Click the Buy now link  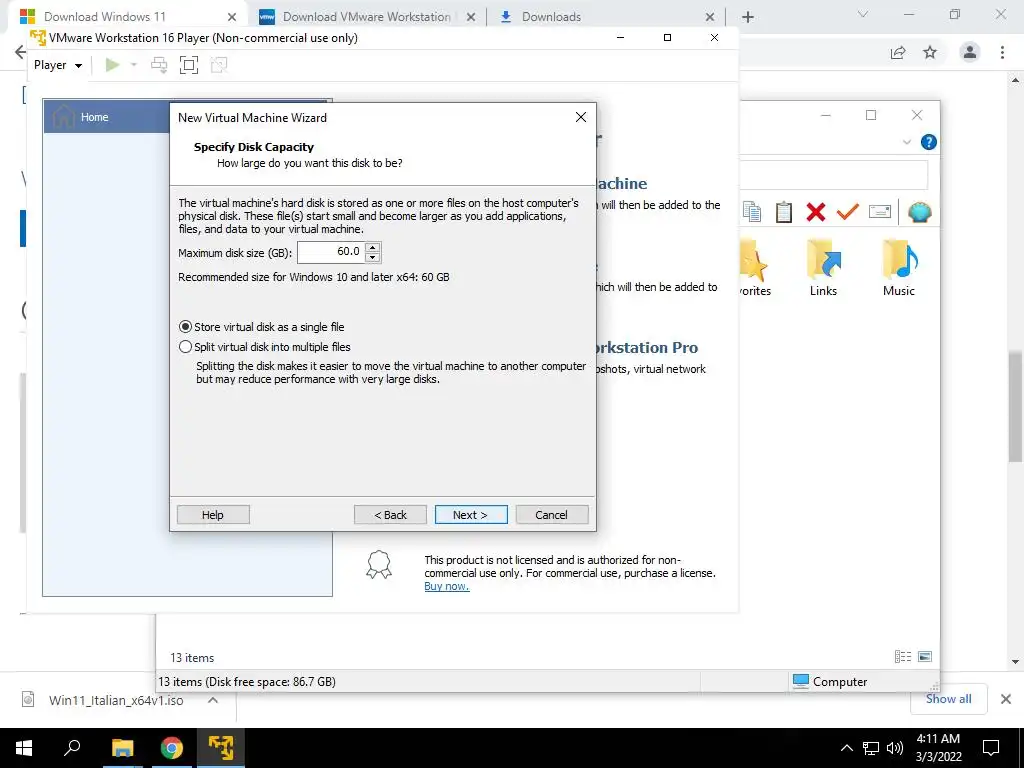[x=447, y=586]
